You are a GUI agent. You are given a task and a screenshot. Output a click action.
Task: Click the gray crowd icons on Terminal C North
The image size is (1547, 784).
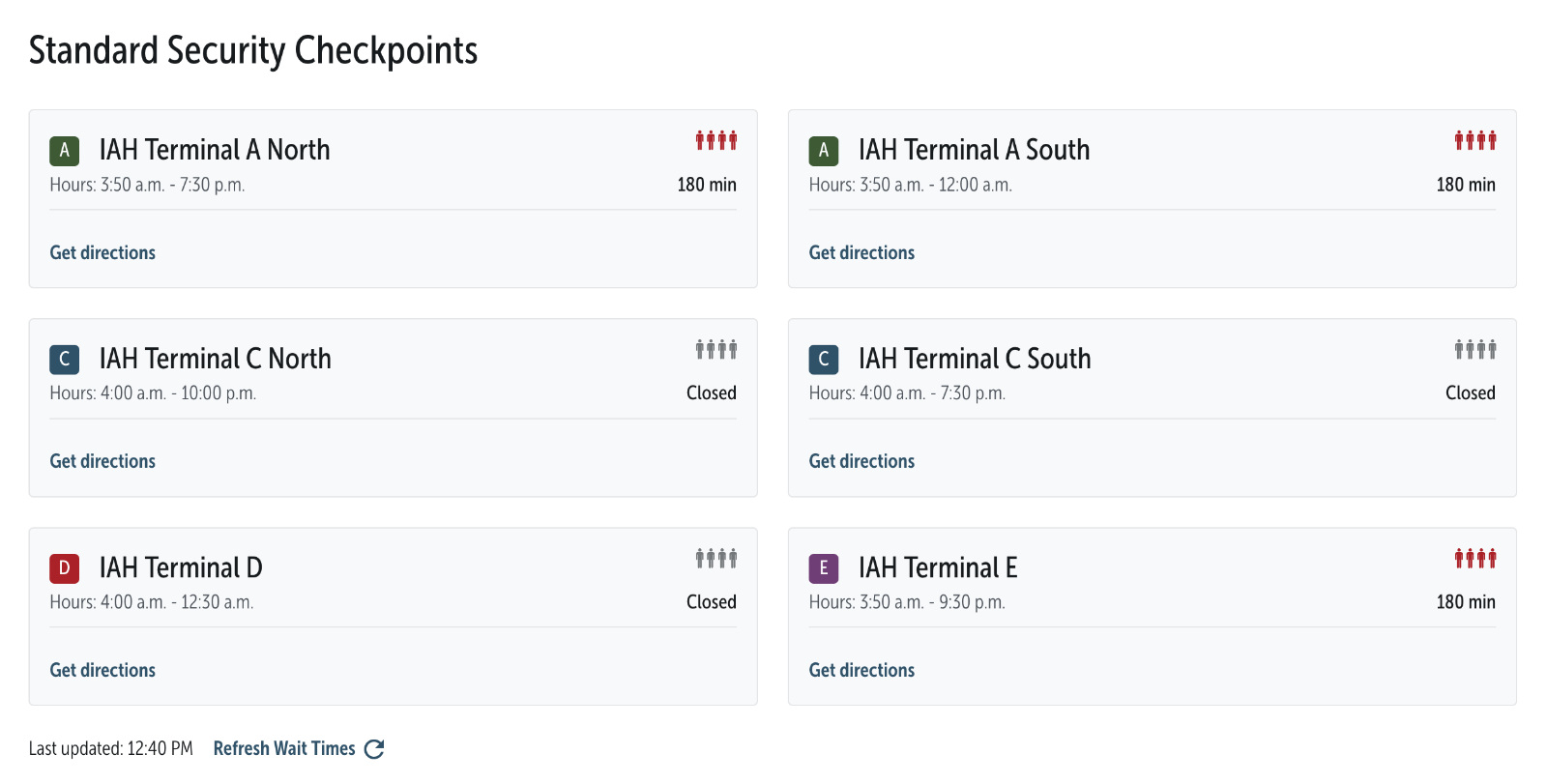point(715,348)
